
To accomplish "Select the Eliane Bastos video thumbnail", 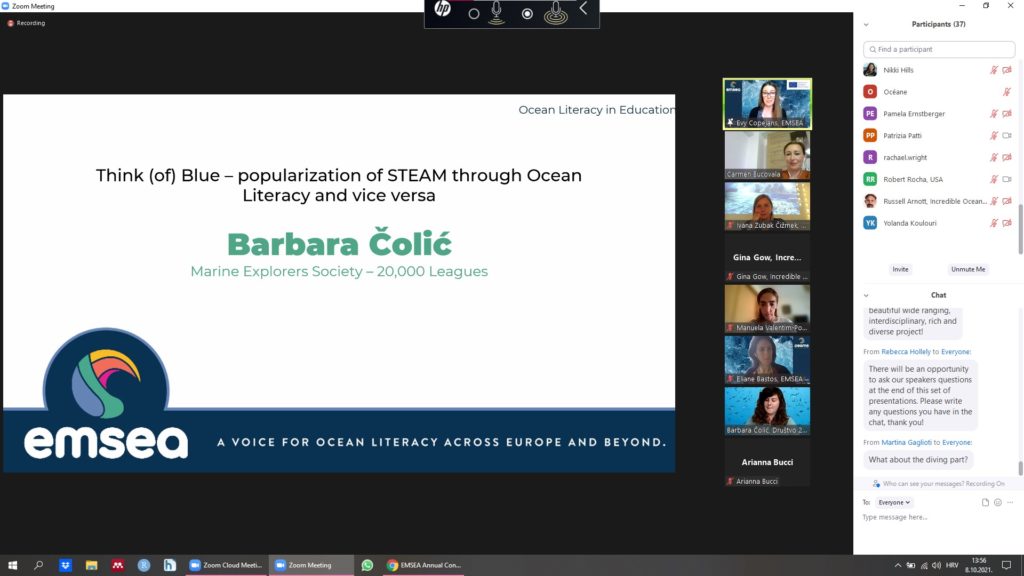I will coord(767,360).
